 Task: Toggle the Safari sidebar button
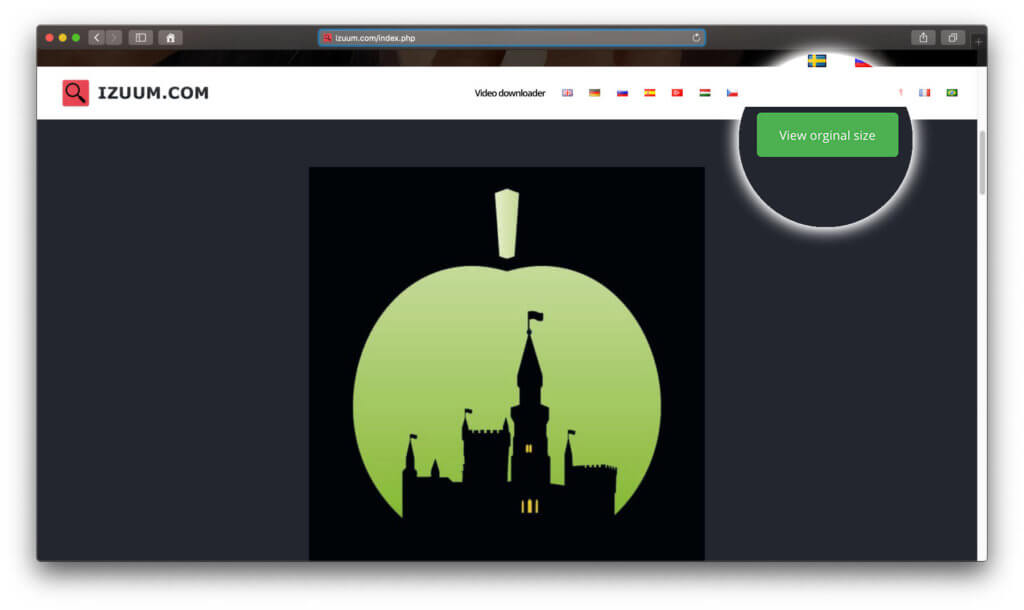click(x=140, y=38)
